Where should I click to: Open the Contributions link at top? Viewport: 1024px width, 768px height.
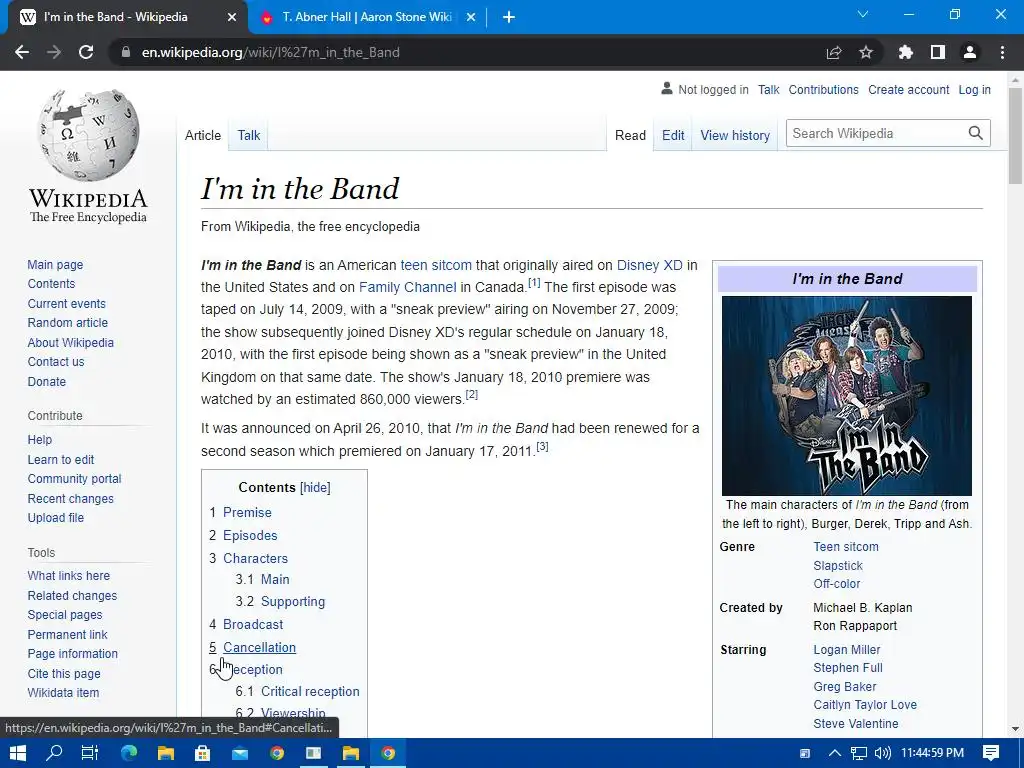[823, 89]
